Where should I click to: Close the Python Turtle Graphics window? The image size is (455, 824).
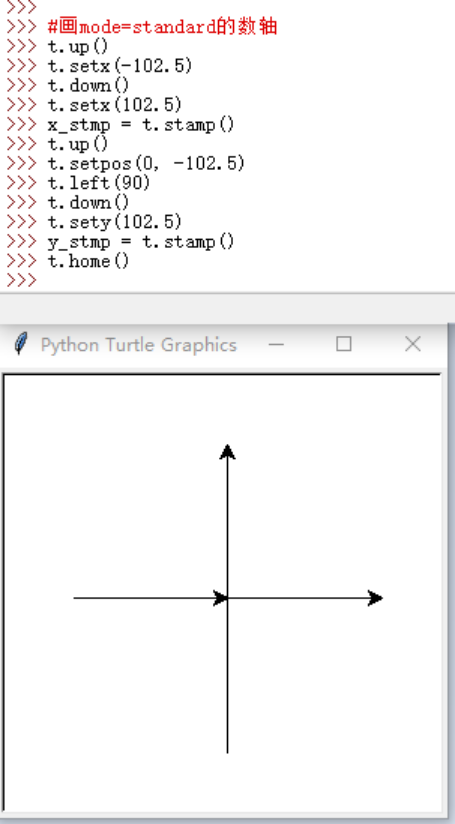[413, 344]
